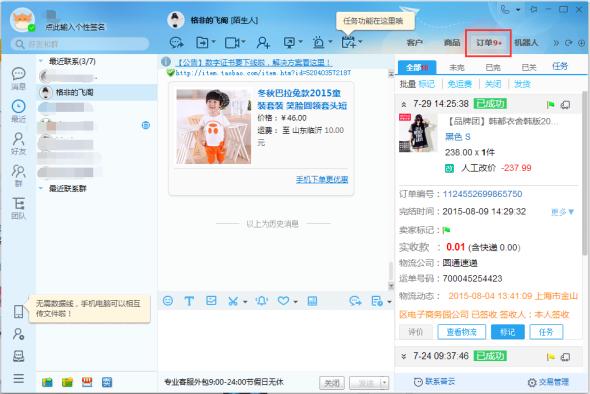Click the phone call icon in title bar

[505, 9]
